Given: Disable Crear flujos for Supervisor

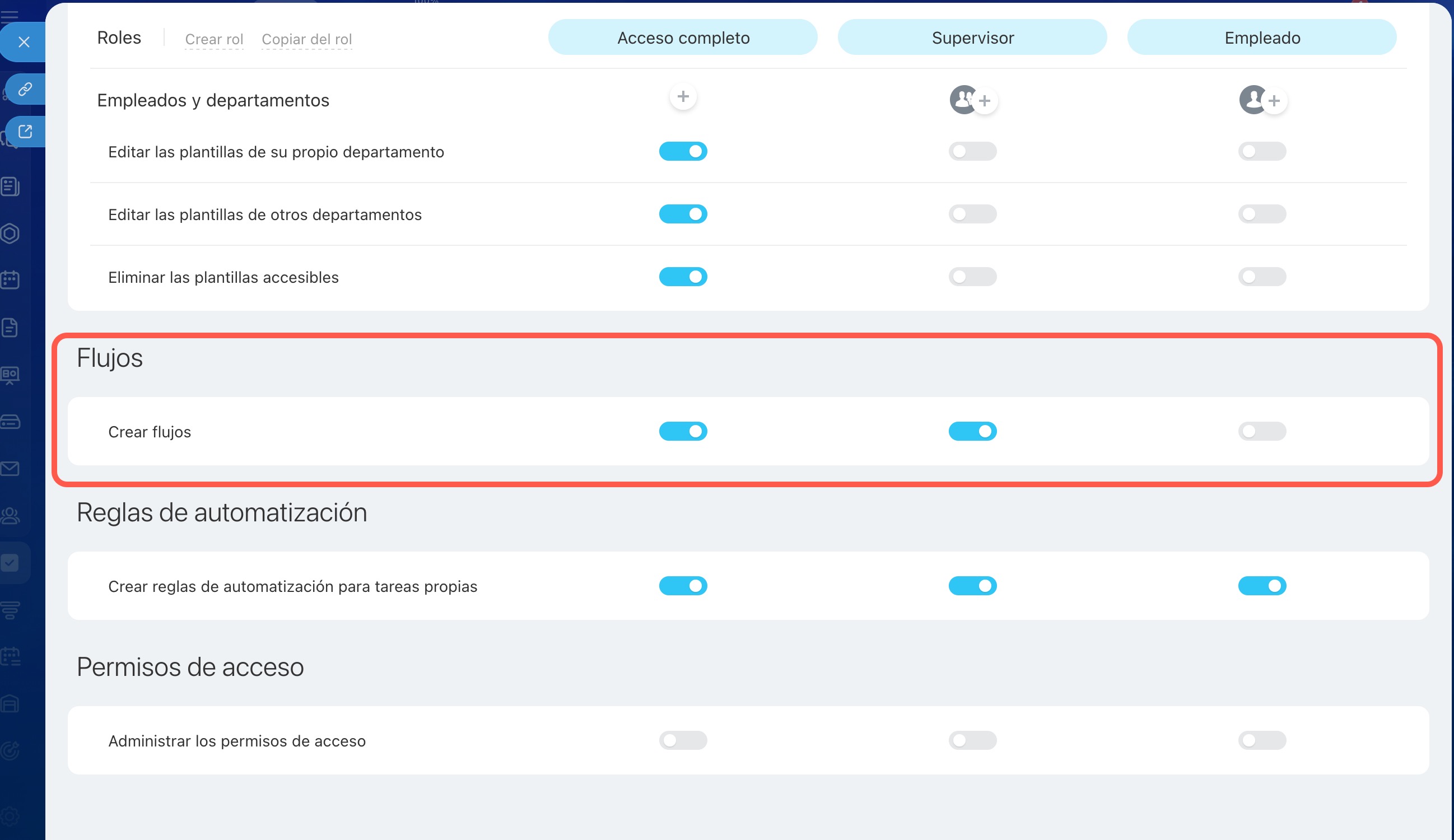Looking at the screenshot, I should pos(972,431).
